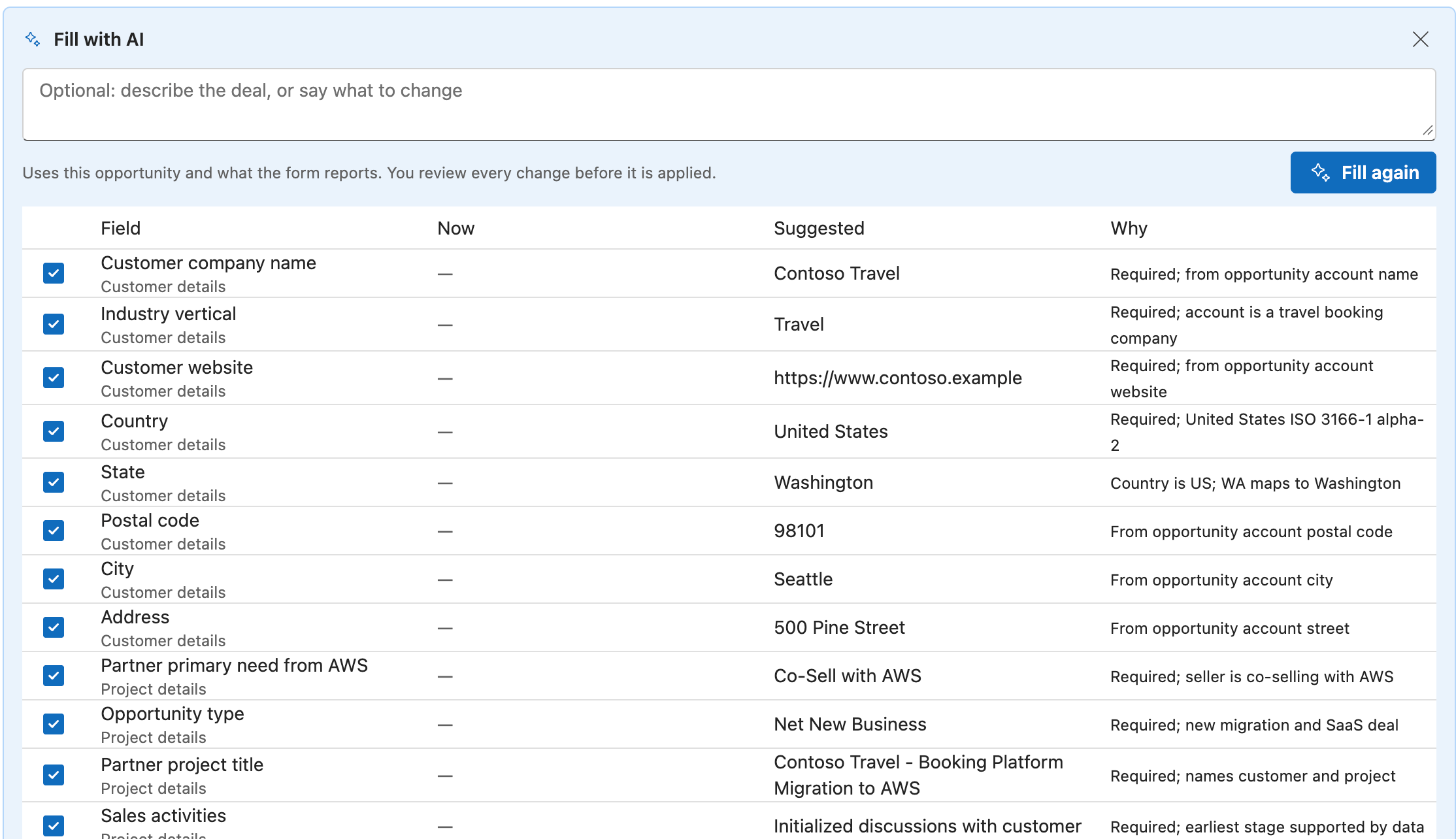Uncheck Partner primary need from AWS checkbox
The height and width of the screenshot is (839, 1456).
[54, 676]
